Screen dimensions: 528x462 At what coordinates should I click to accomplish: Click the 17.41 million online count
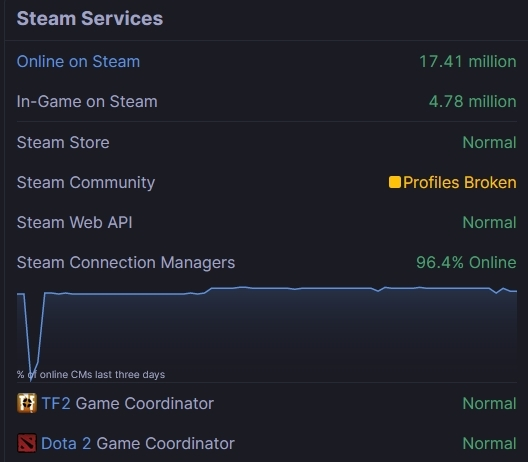[x=468, y=62]
